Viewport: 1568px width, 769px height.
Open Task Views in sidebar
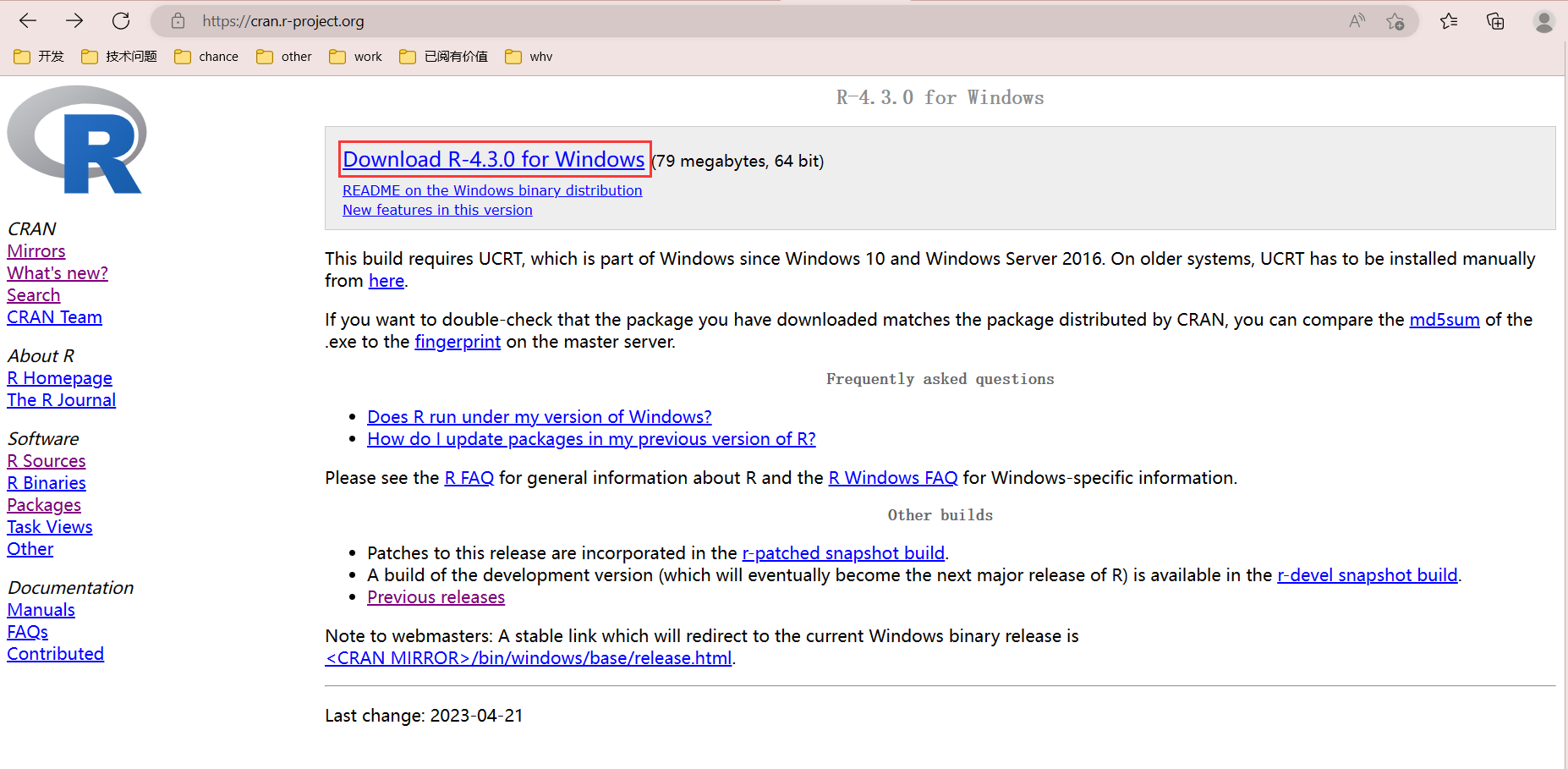point(50,527)
